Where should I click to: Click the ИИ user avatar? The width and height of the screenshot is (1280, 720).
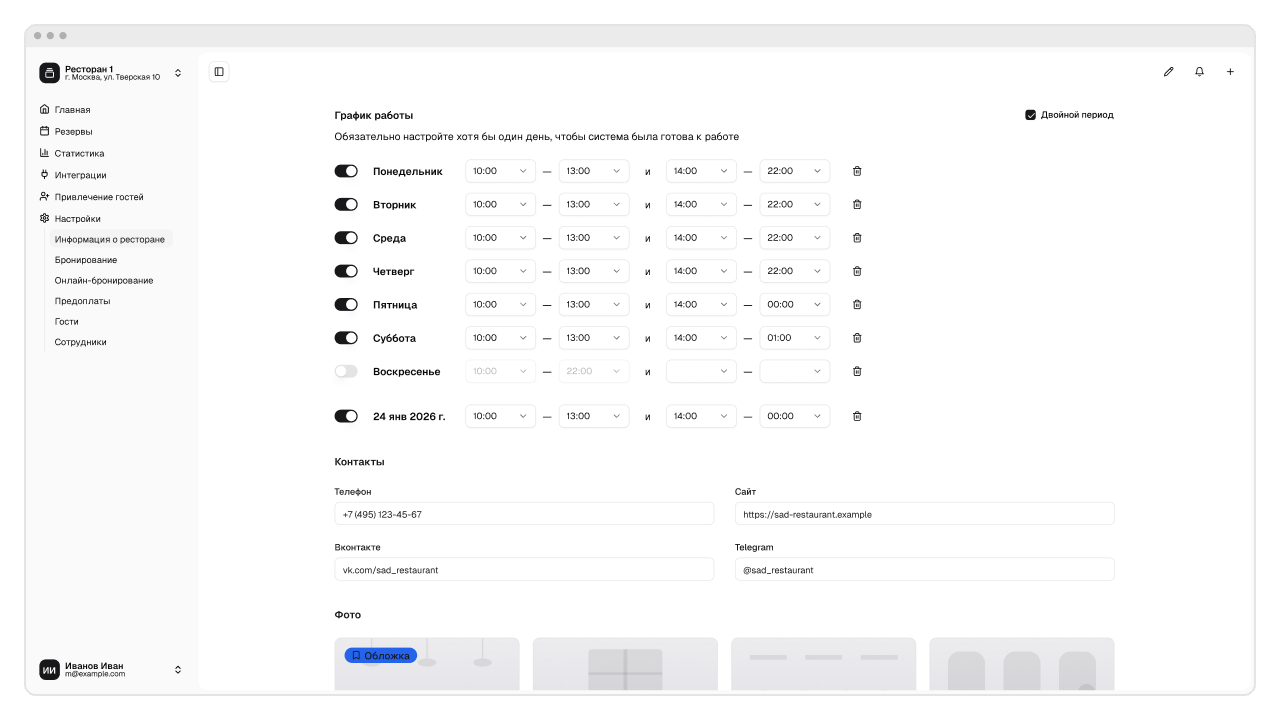(x=49, y=670)
